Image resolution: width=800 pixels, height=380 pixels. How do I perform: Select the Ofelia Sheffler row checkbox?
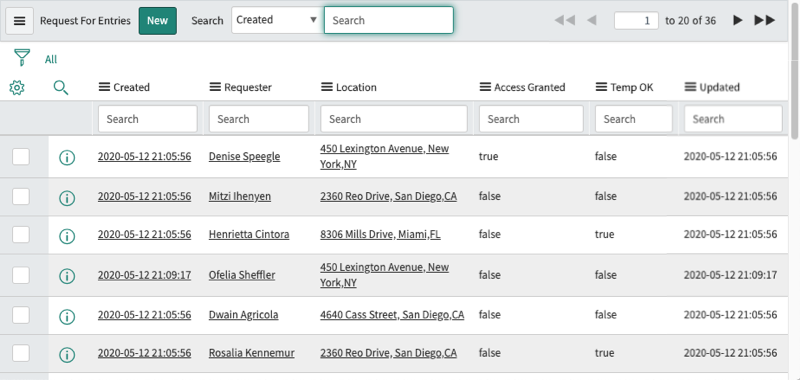[x=21, y=275]
